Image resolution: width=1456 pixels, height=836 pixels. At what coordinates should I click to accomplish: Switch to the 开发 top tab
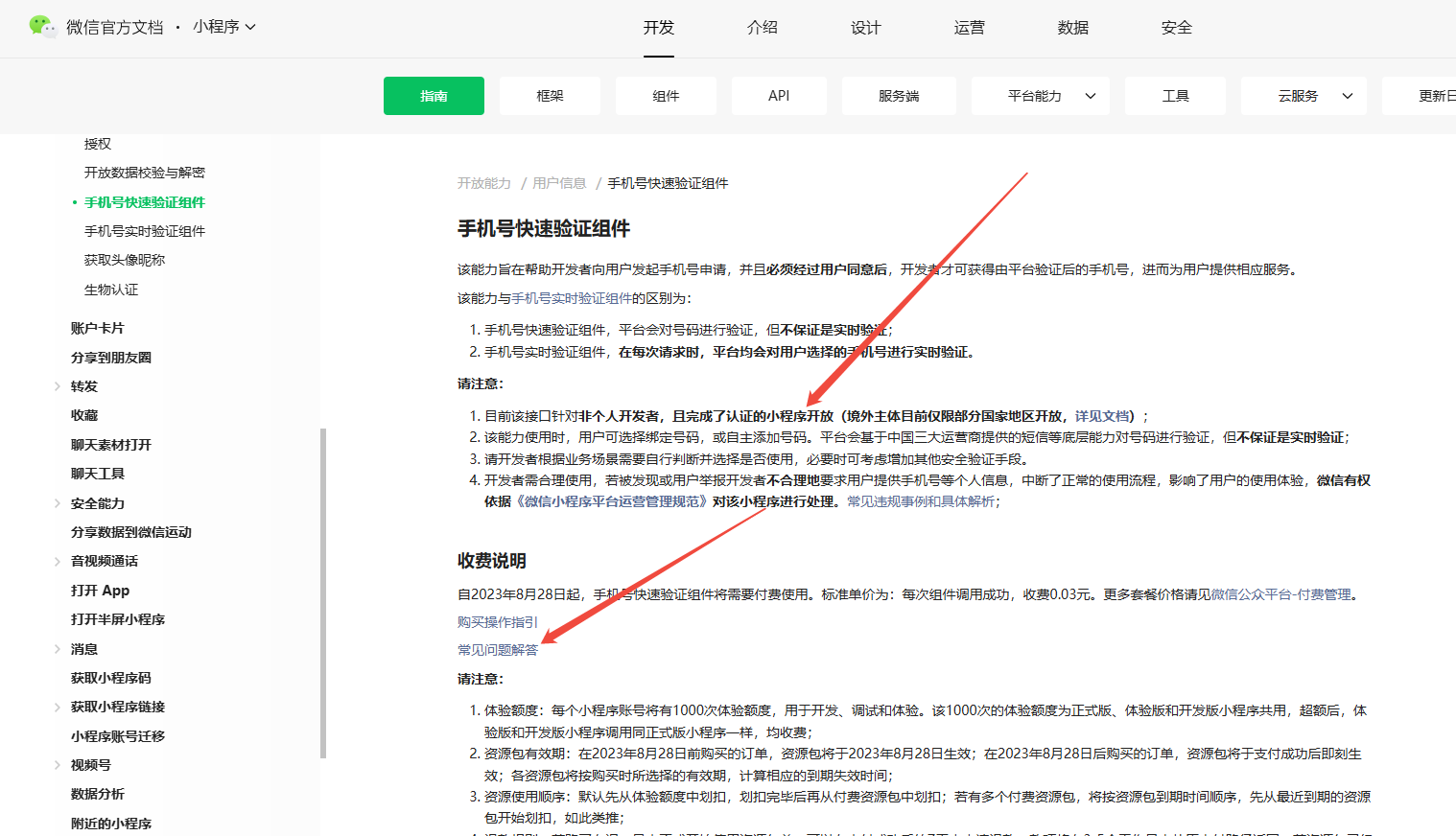point(659,28)
